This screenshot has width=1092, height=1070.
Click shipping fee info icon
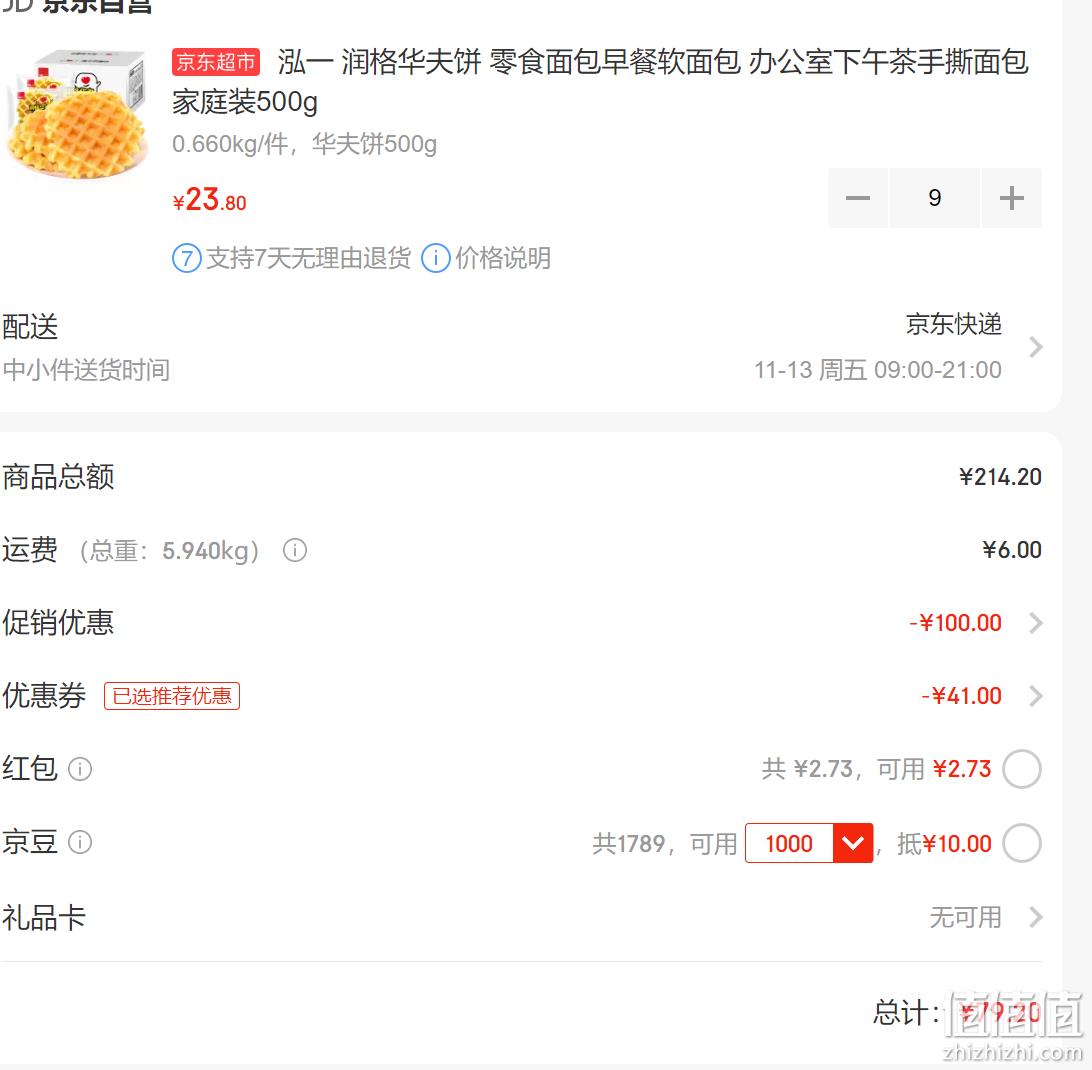click(x=295, y=550)
